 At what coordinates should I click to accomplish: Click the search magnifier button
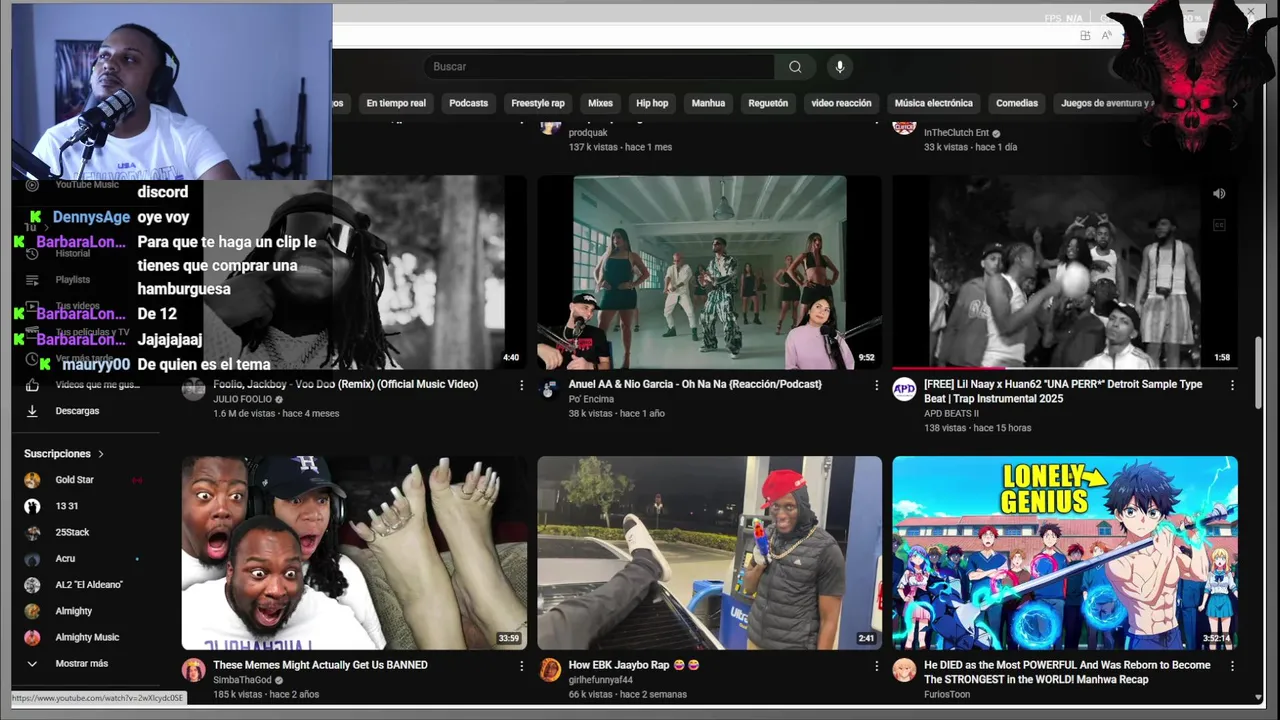tap(795, 67)
